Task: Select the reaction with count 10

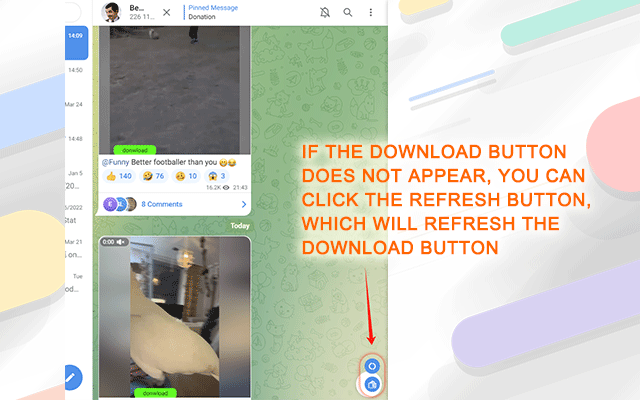Action: 186,176
